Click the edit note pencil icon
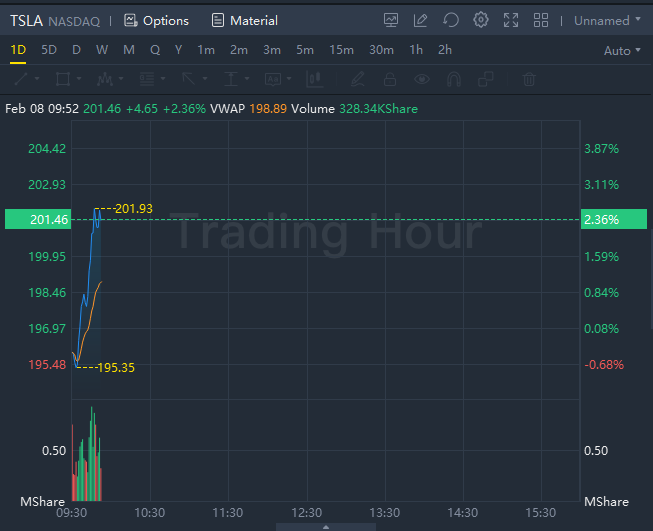 [x=421, y=20]
